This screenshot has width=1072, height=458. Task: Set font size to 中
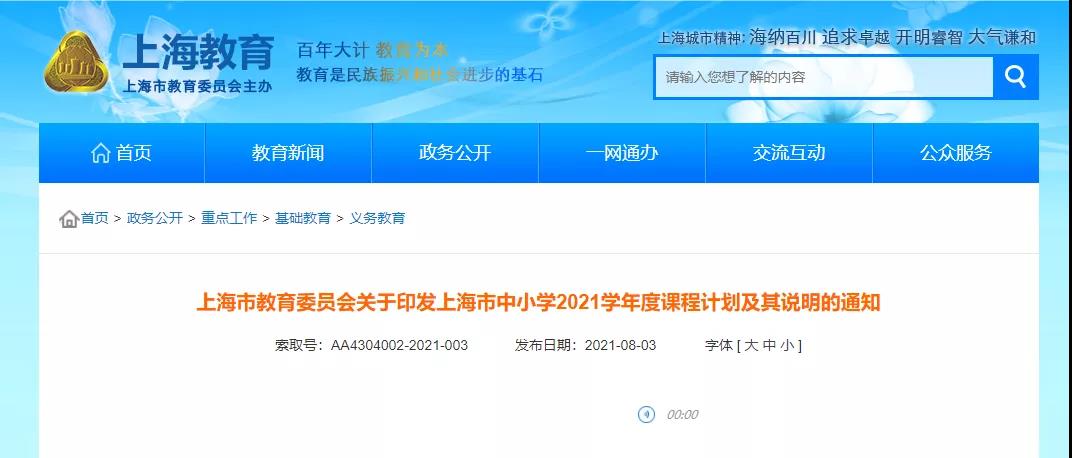pyautogui.click(x=768, y=345)
